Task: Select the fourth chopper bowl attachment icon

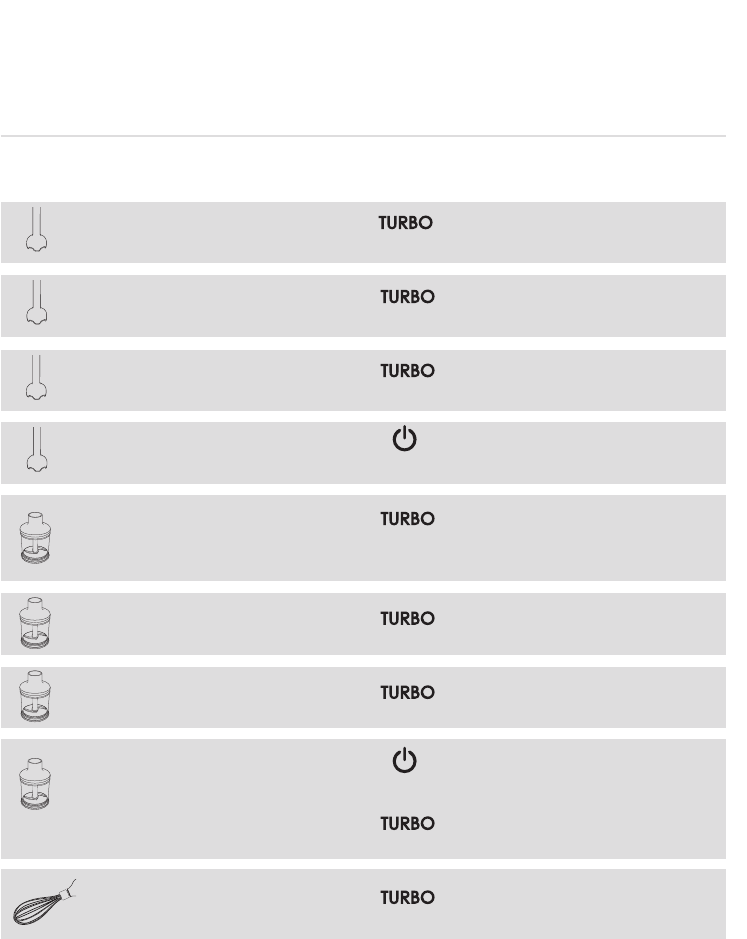Action: [x=36, y=781]
